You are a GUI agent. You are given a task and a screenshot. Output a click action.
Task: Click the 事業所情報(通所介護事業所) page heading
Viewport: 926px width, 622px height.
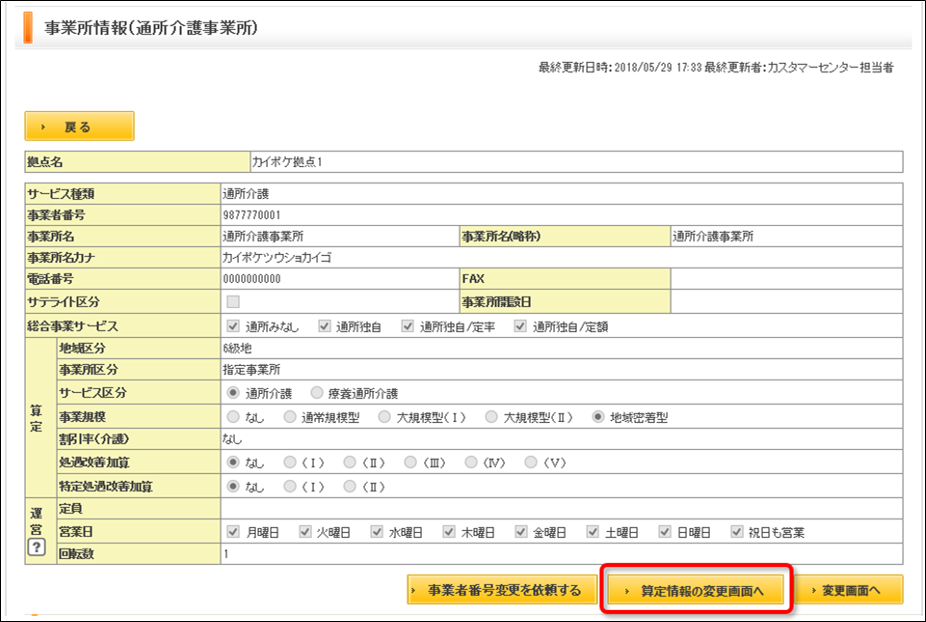(151, 28)
